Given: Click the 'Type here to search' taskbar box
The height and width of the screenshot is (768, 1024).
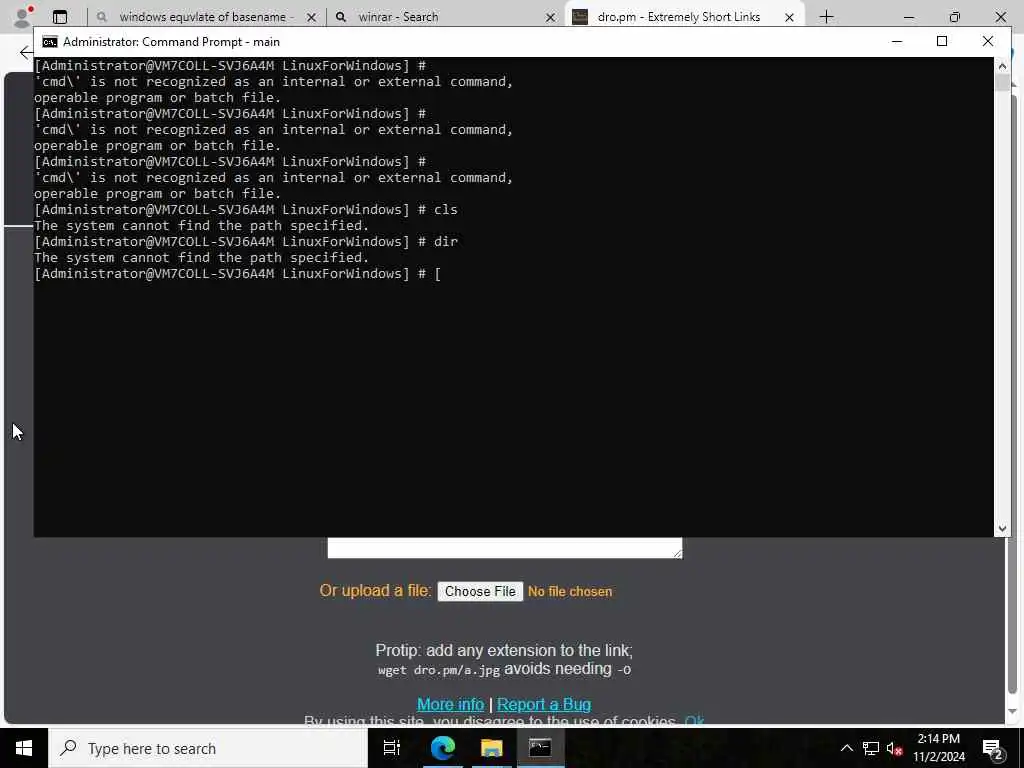Looking at the screenshot, I should tap(208, 748).
